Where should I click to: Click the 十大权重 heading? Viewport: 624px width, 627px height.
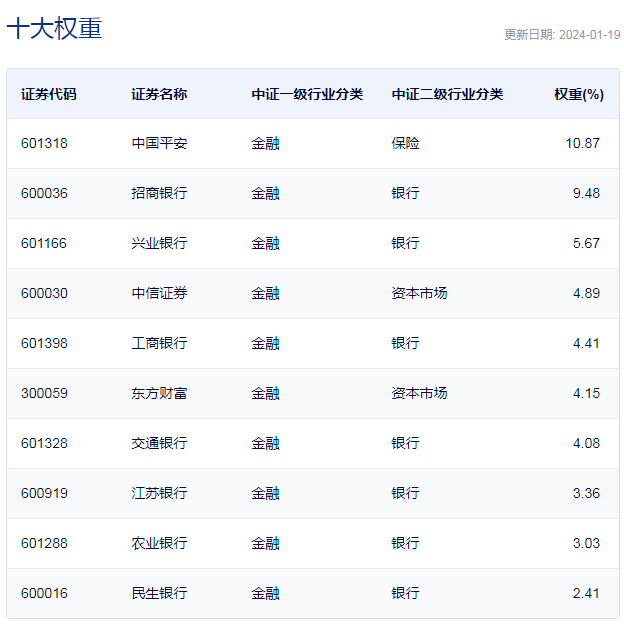[54, 28]
